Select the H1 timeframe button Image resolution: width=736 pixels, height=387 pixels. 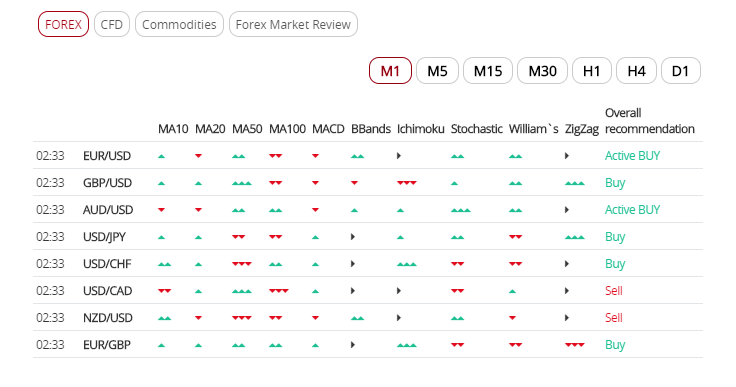(x=592, y=71)
